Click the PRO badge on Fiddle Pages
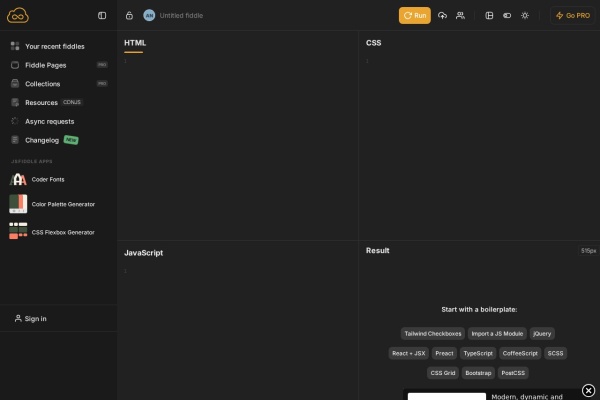Viewport: 600px width, 400px height. pyautogui.click(x=102, y=65)
